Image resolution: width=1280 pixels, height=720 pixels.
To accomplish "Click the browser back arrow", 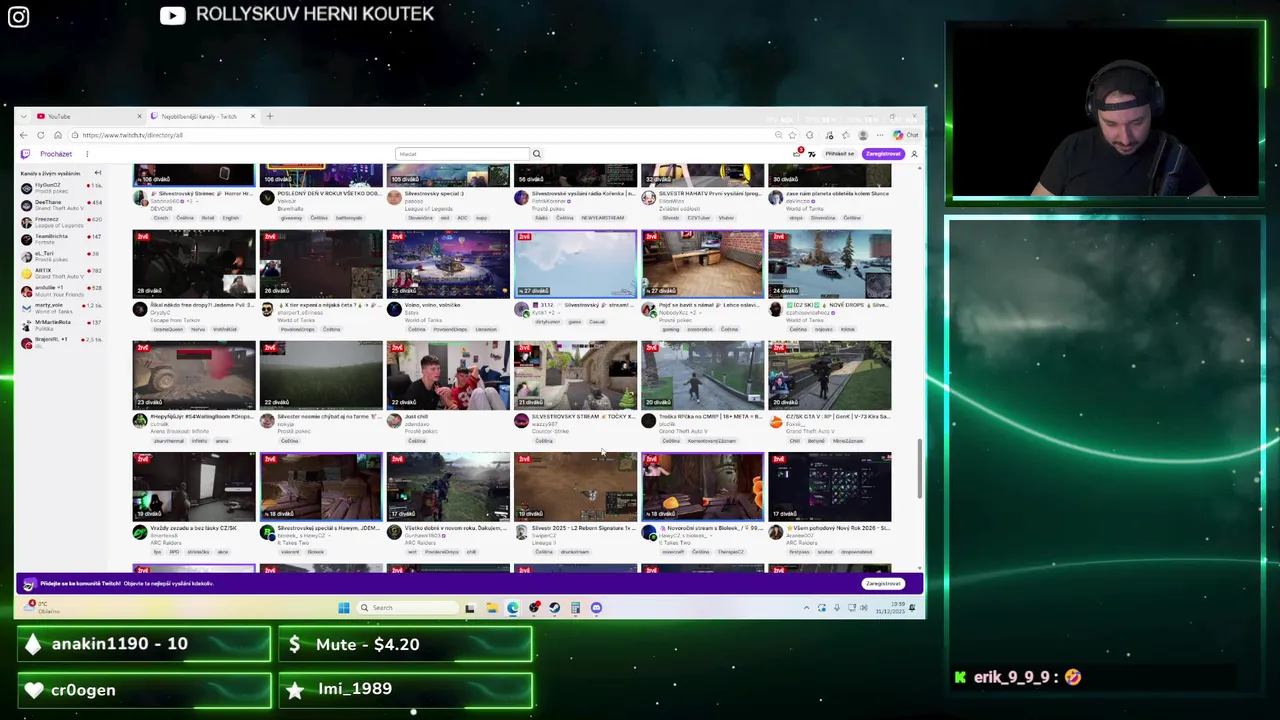I will point(25,135).
